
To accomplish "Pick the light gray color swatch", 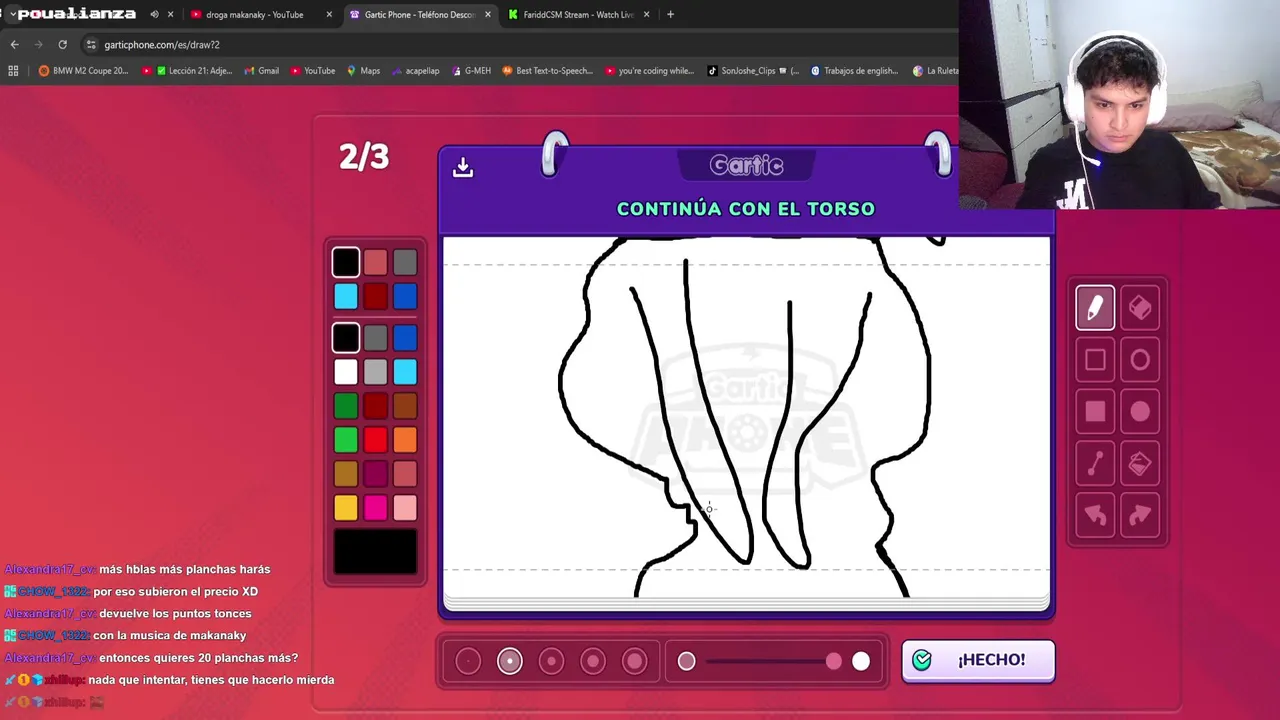I will pyautogui.click(x=375, y=372).
